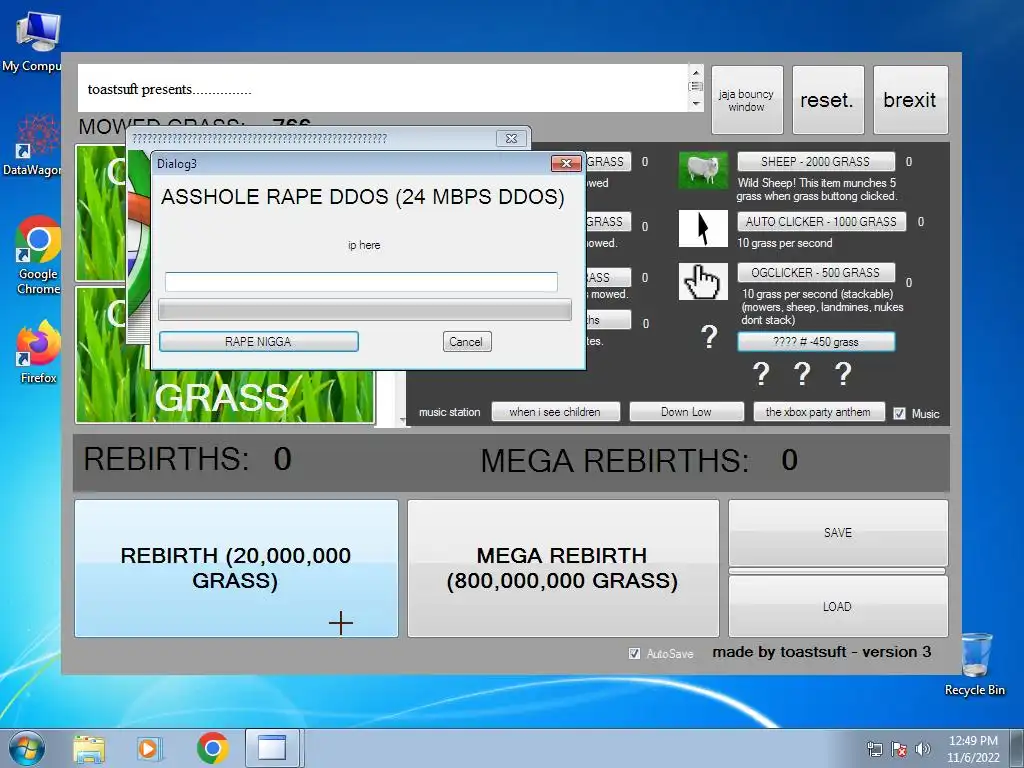Buy OGCLICKER - 500 GRASS item
The image size is (1024, 768).
pos(816,272)
